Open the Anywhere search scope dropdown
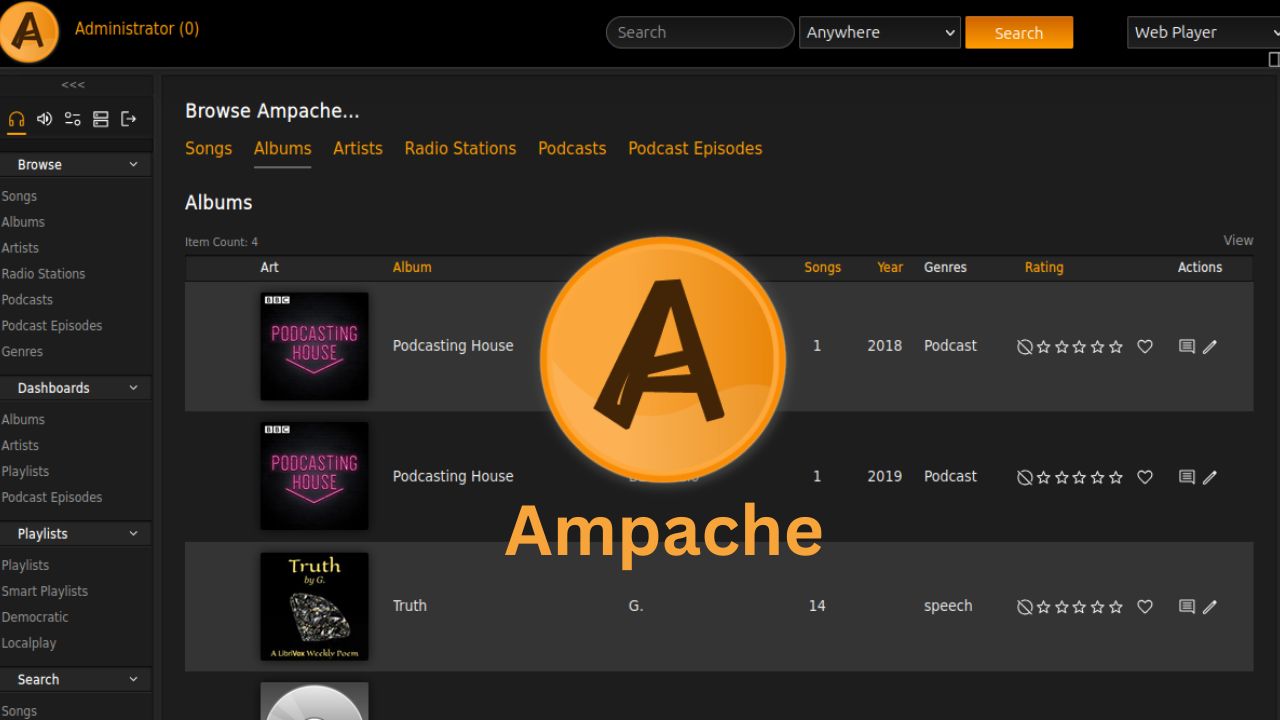 pyautogui.click(x=880, y=32)
